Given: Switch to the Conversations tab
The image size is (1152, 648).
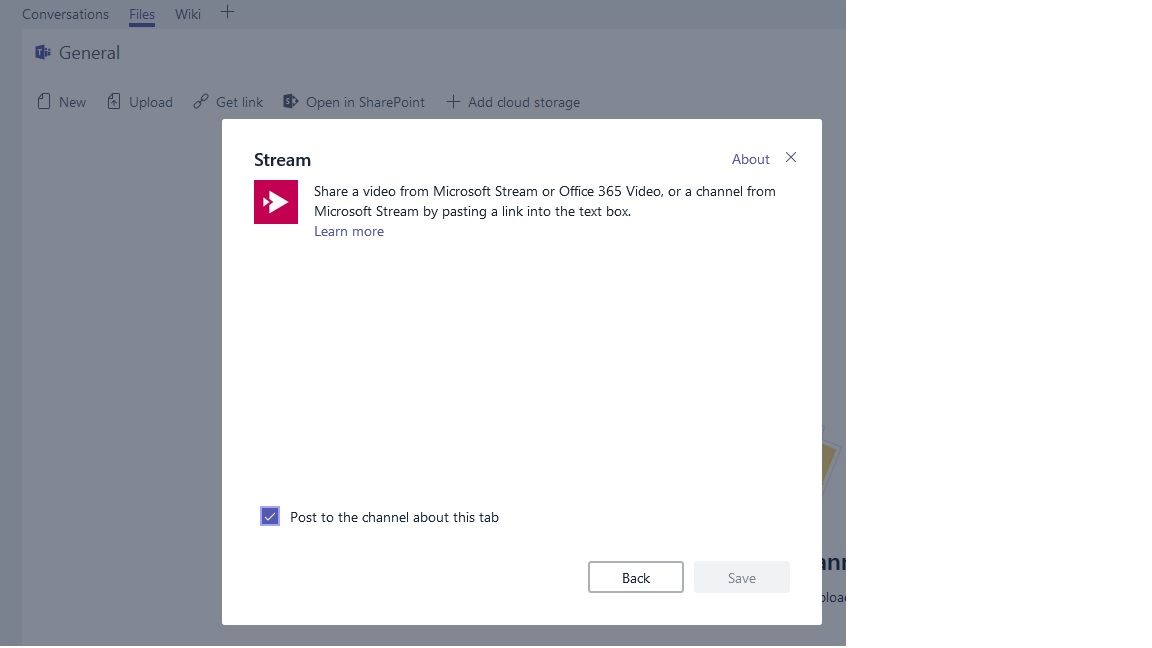Looking at the screenshot, I should pos(64,14).
